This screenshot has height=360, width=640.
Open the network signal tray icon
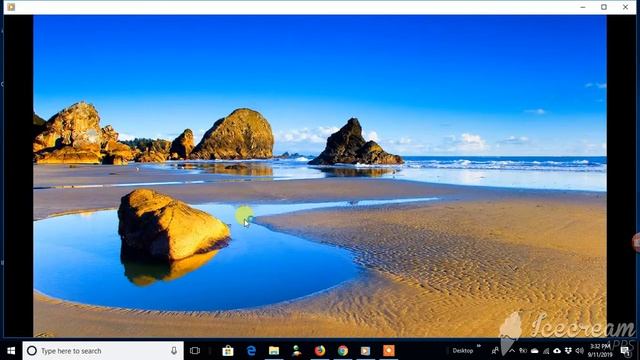(x=546, y=351)
